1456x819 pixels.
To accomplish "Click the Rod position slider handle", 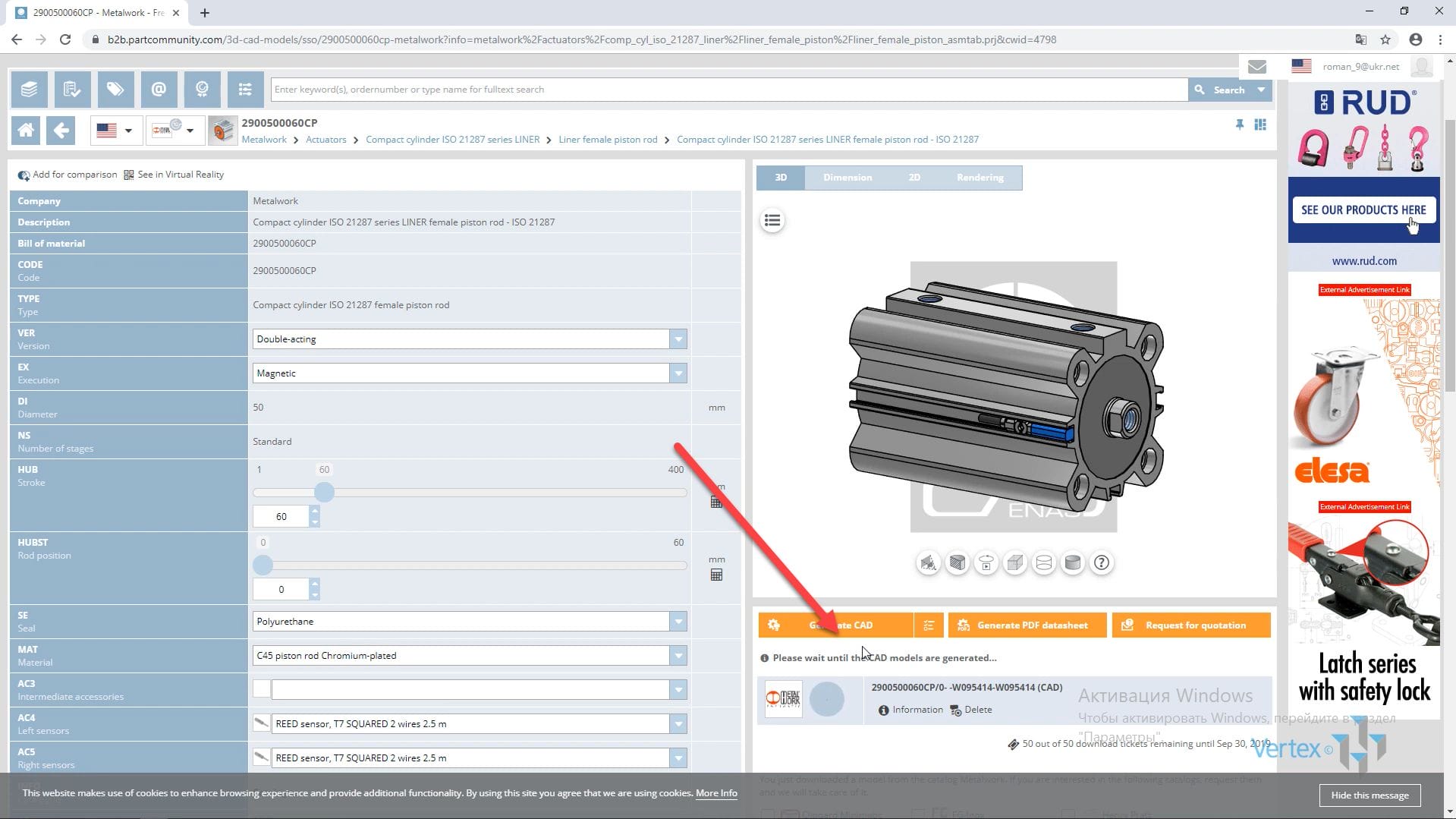I will click(263, 565).
